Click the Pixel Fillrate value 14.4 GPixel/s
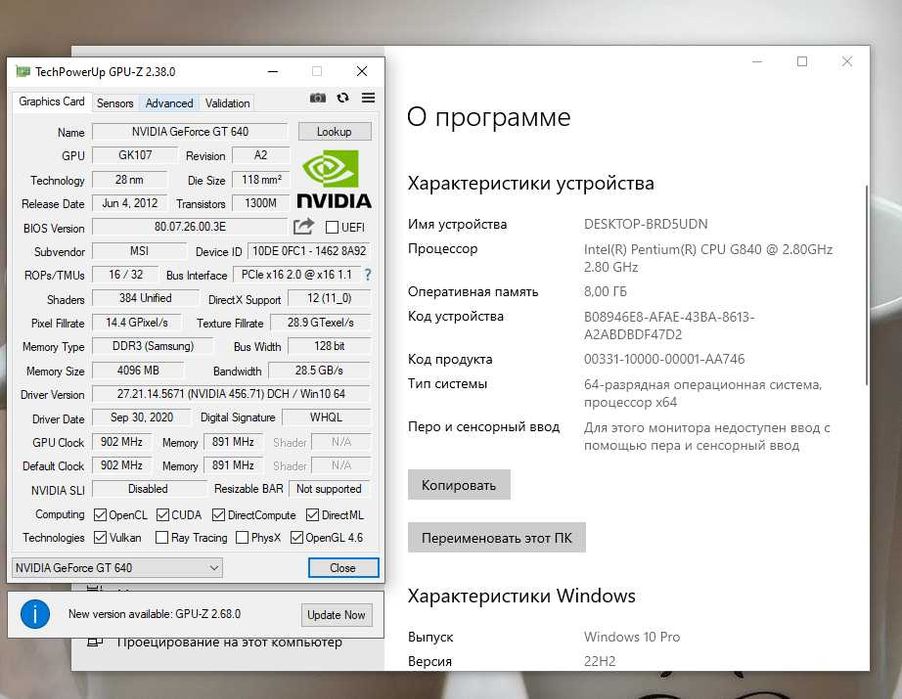 [137, 323]
